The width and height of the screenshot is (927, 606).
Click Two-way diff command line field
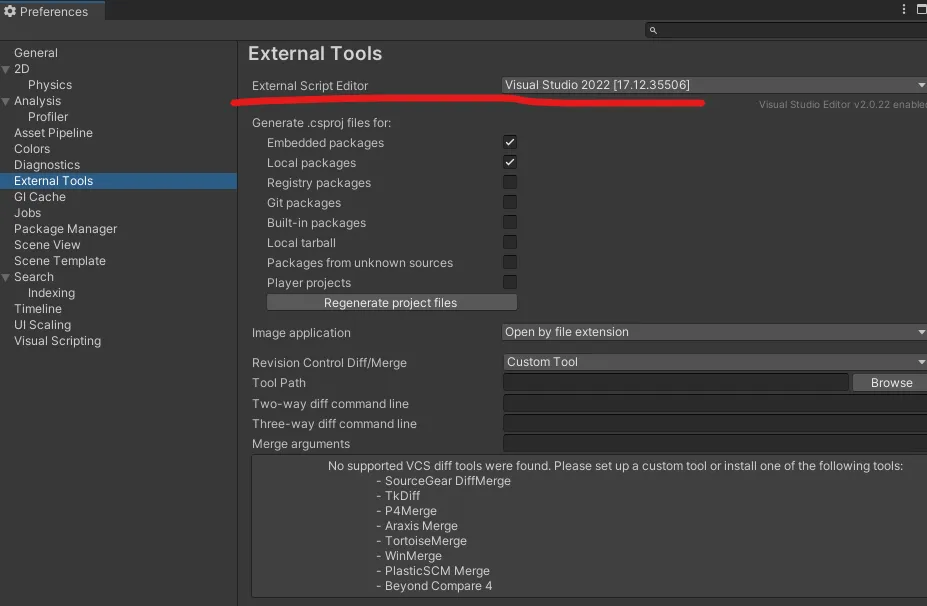pos(715,404)
